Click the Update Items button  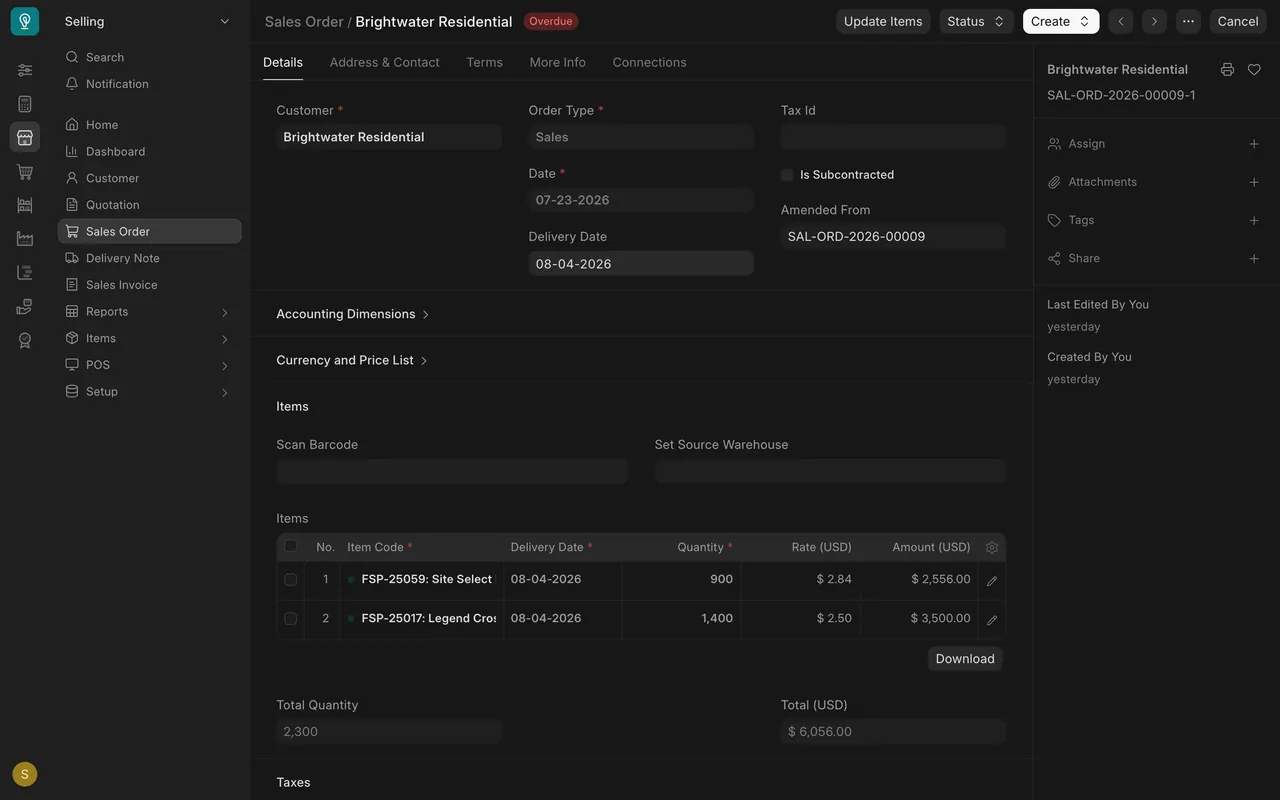883,21
